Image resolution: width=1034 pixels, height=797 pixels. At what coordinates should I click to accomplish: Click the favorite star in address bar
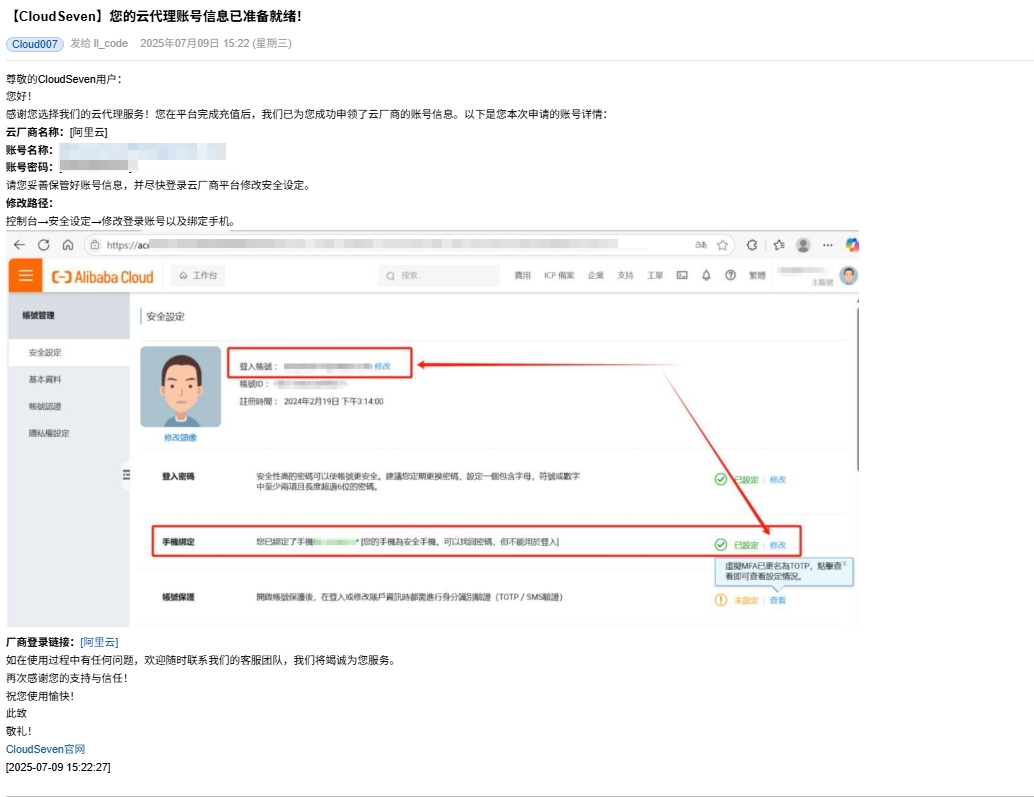[x=723, y=245]
